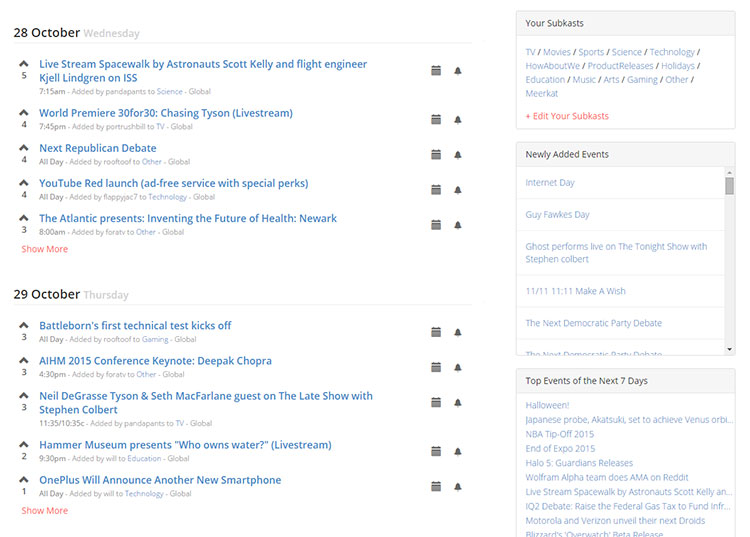Open NBA Tip-Off 2015 top event

560,434
